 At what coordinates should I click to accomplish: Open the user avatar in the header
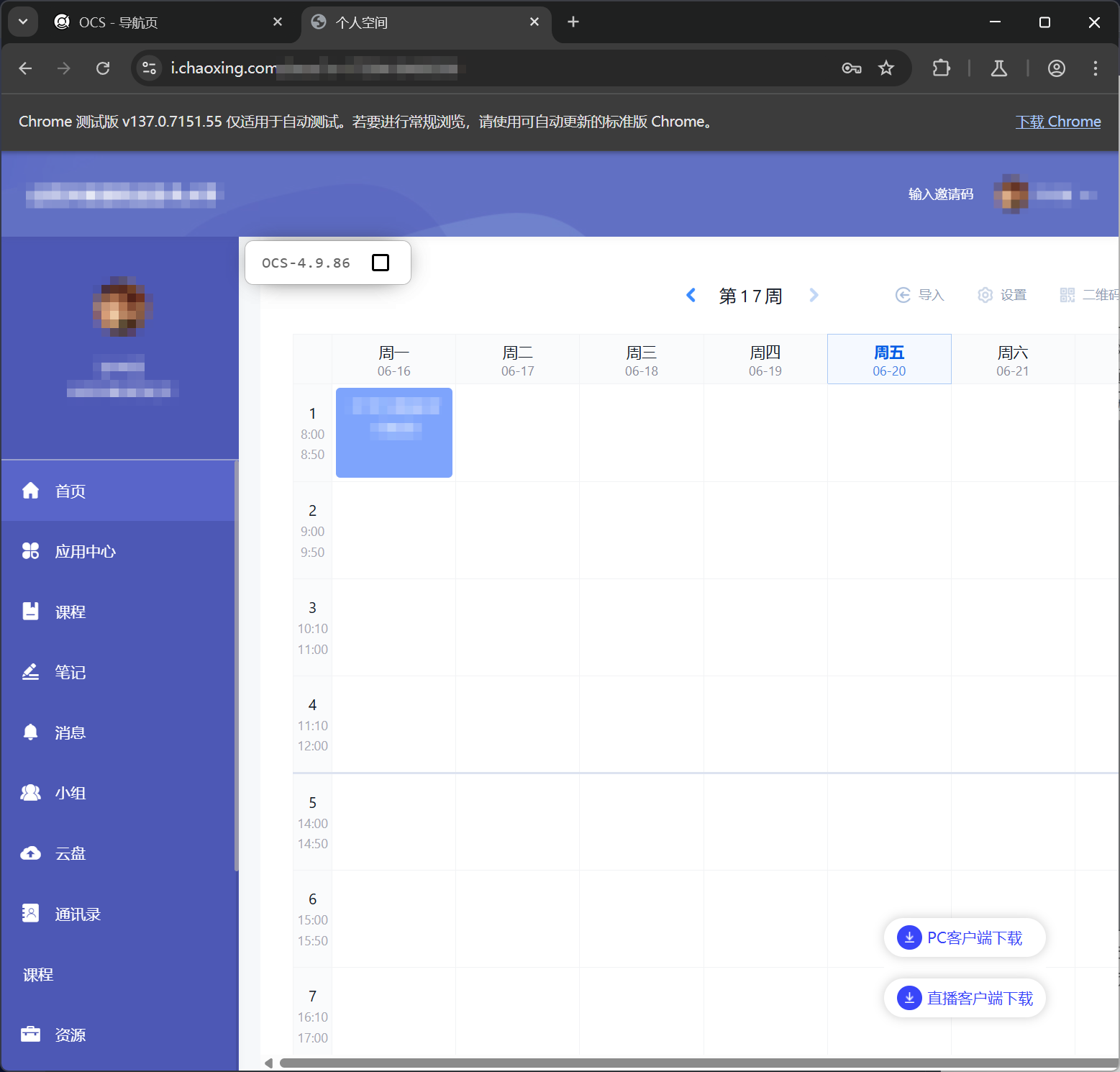coord(1011,194)
